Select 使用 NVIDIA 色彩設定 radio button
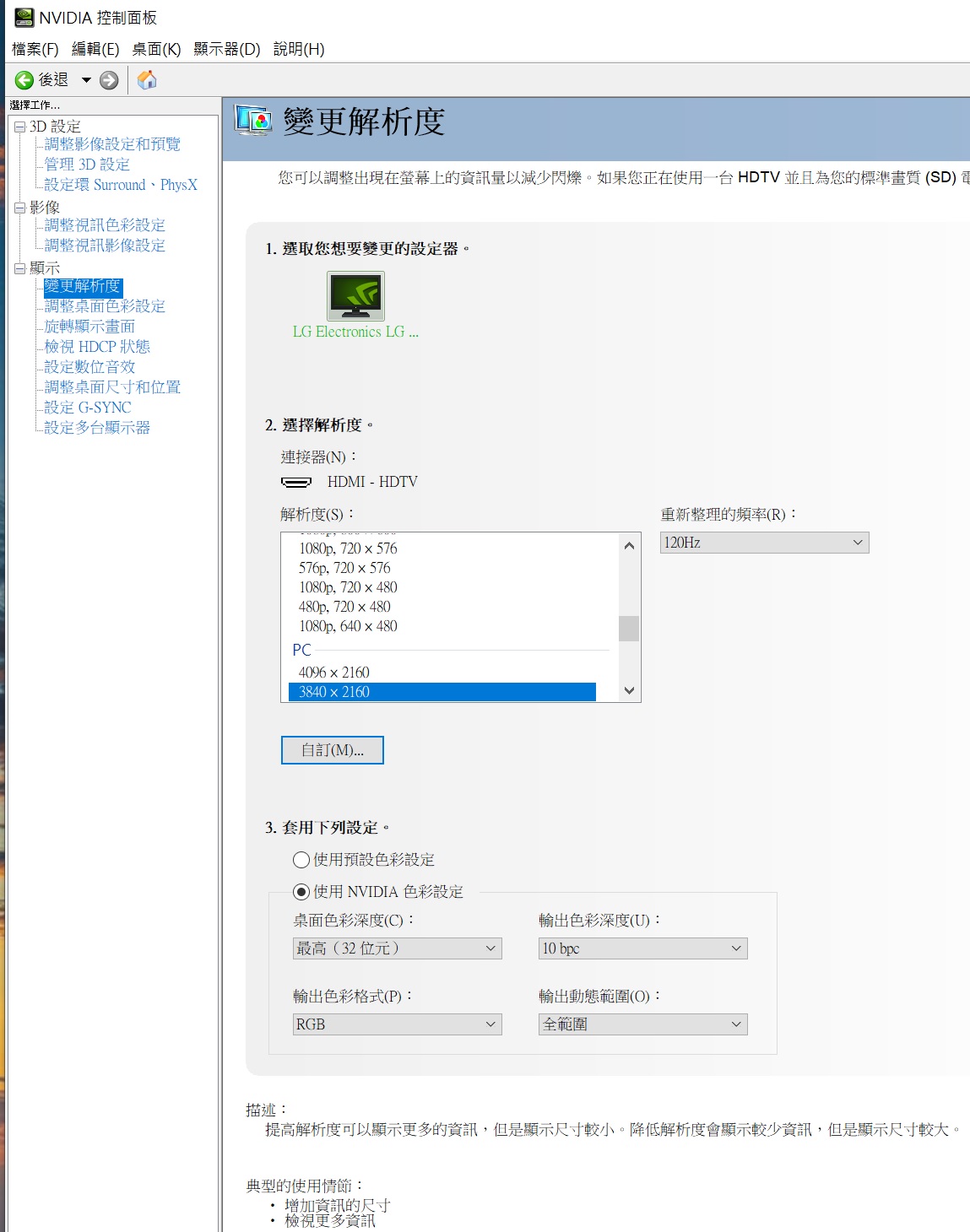The image size is (970, 1232). (x=301, y=892)
